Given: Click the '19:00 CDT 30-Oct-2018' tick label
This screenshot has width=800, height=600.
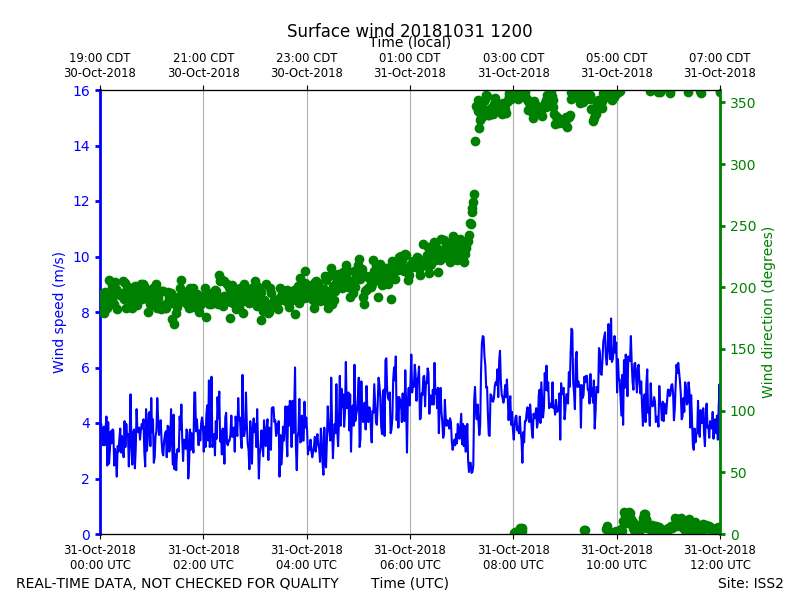Looking at the screenshot, I should coord(100,65).
